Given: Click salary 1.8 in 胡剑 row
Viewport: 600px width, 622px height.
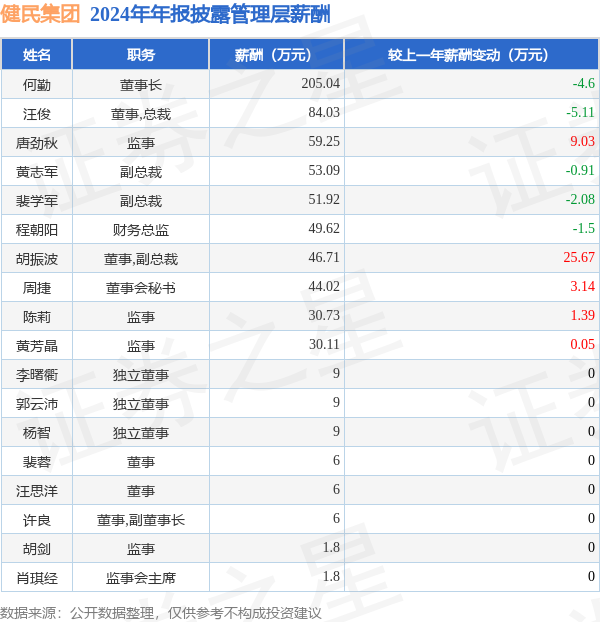Looking at the screenshot, I should click(x=331, y=547).
